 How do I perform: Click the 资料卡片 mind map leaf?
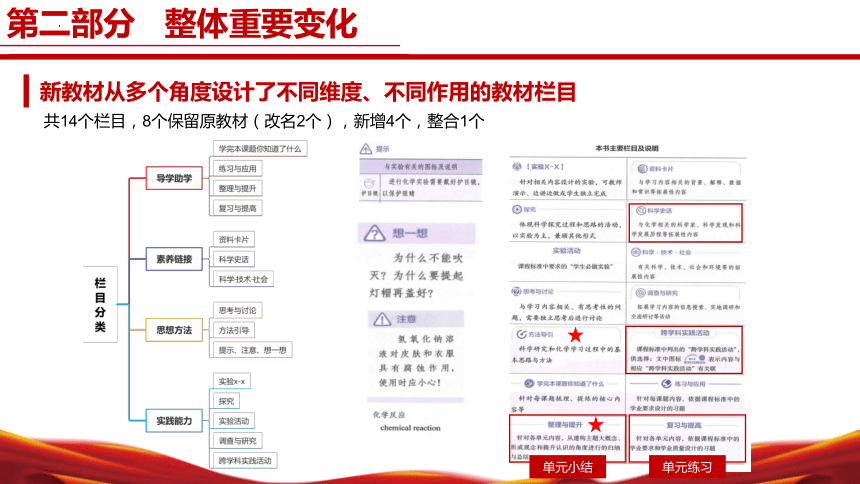point(234,239)
